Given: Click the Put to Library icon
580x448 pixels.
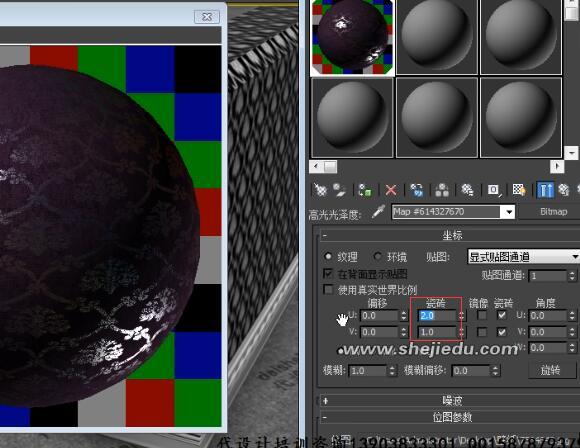Looking at the screenshot, I should pos(467,190).
